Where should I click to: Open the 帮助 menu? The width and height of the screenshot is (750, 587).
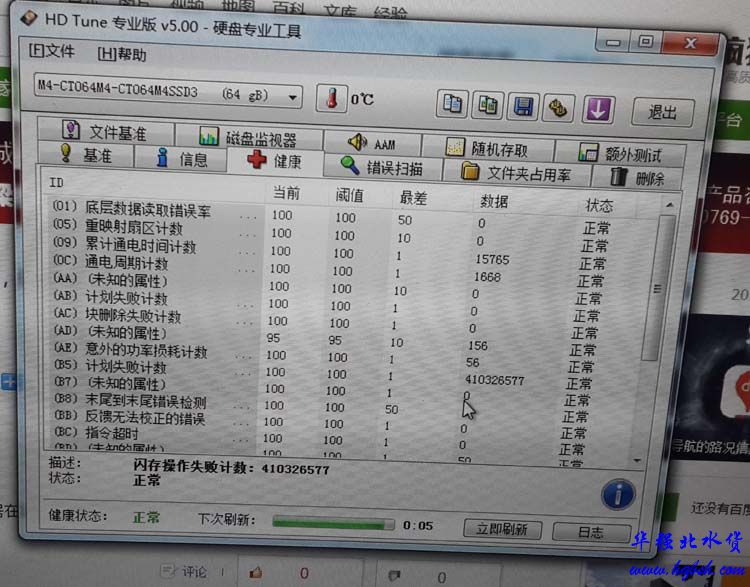coord(122,55)
